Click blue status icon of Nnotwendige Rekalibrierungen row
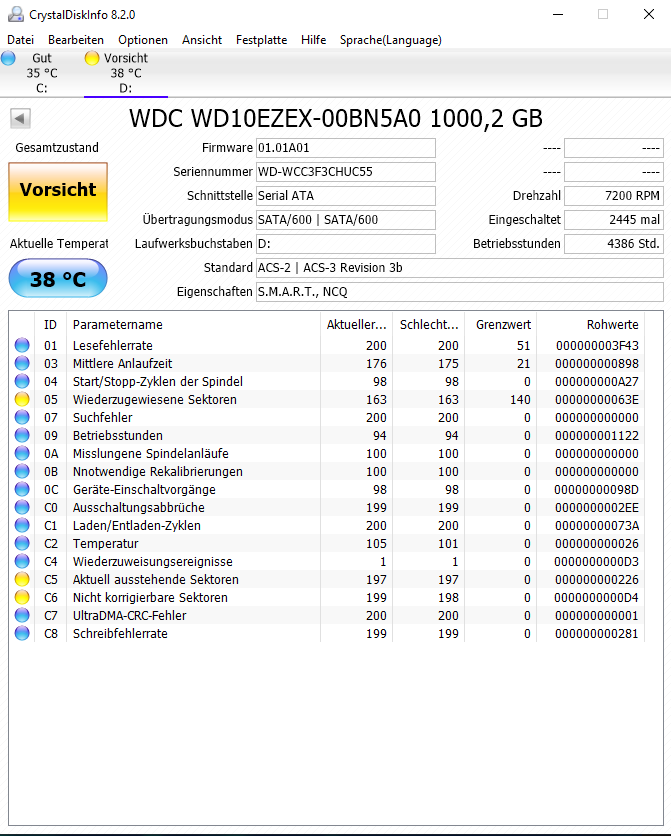The height and width of the screenshot is (836, 671). 22,471
